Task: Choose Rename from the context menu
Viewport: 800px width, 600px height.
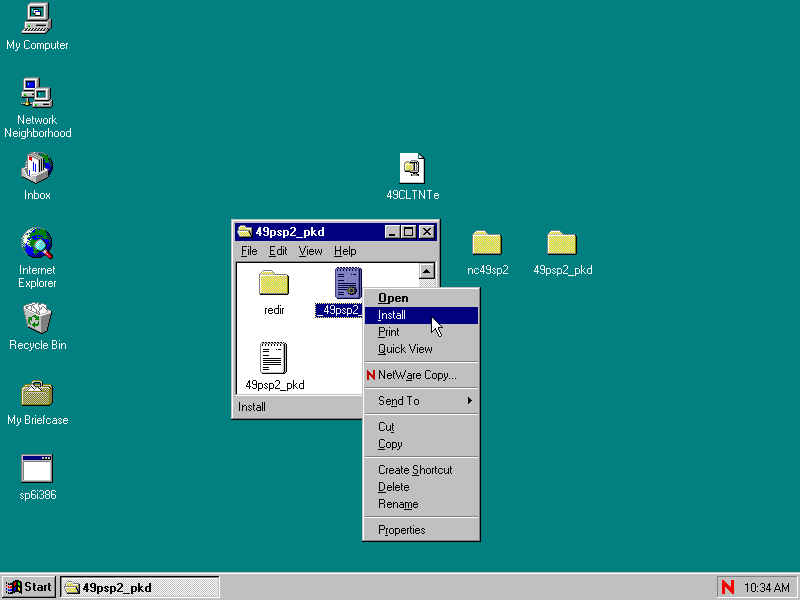Action: click(x=421, y=504)
